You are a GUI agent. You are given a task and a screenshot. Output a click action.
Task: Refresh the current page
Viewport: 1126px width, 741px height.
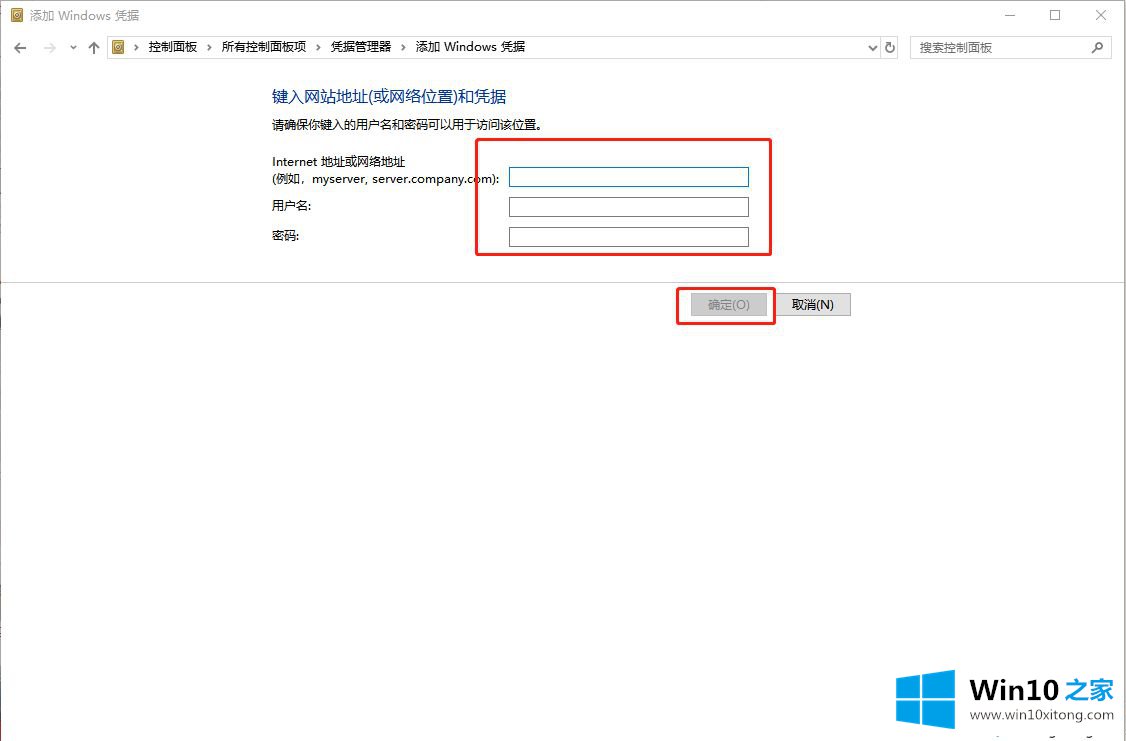tap(890, 48)
